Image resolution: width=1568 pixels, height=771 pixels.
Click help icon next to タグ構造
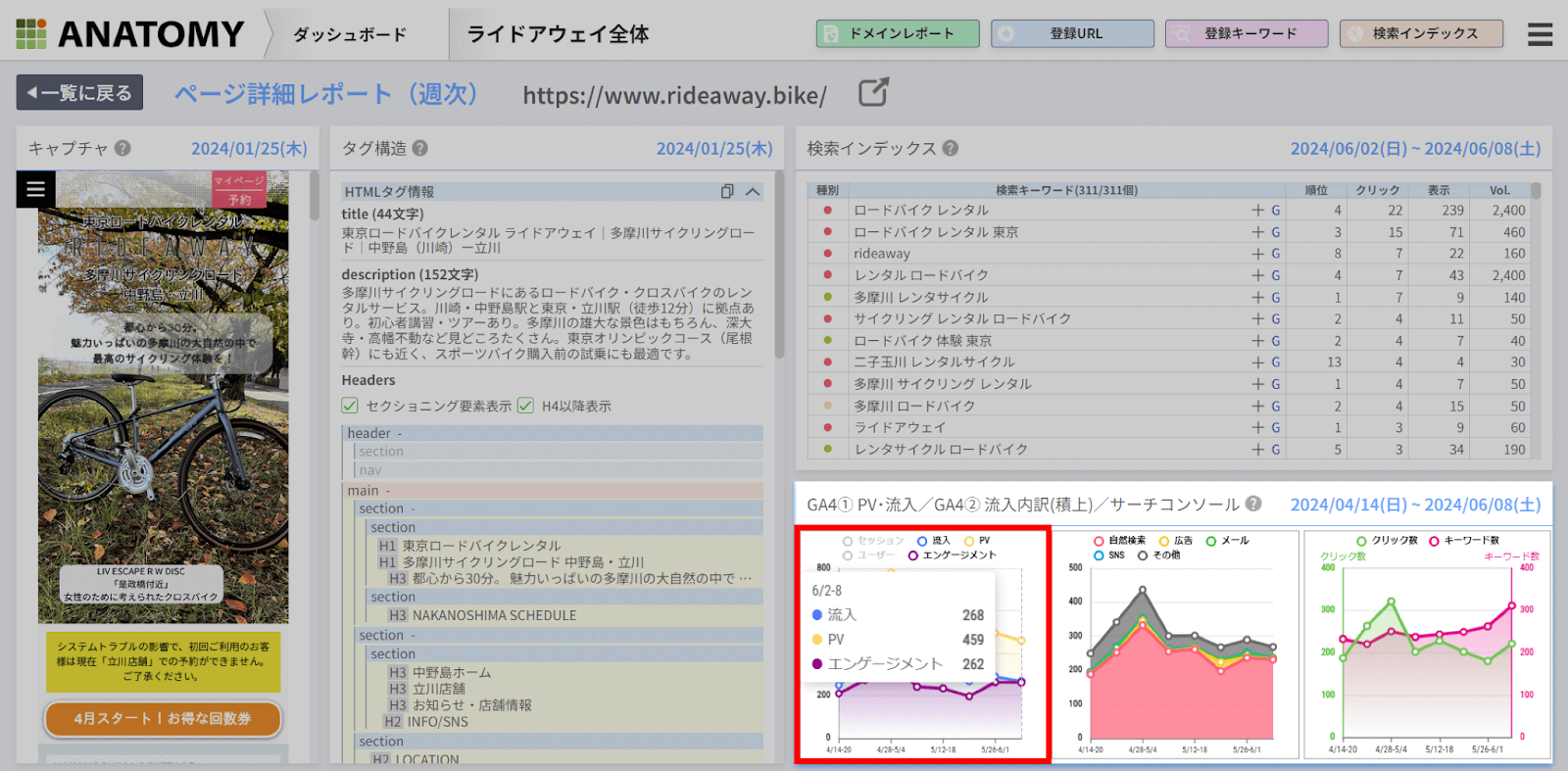419,148
